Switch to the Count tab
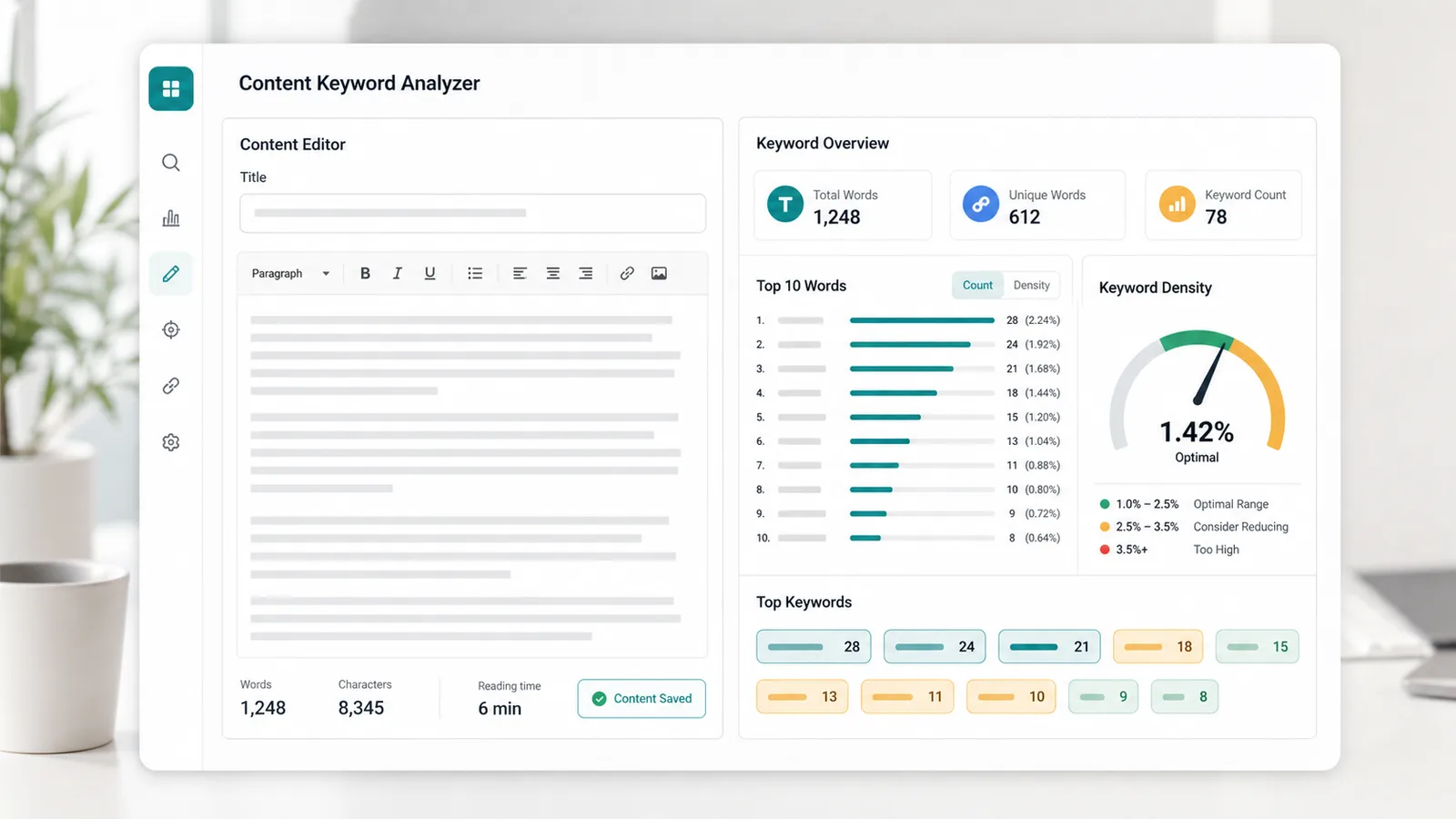 pyautogui.click(x=977, y=285)
